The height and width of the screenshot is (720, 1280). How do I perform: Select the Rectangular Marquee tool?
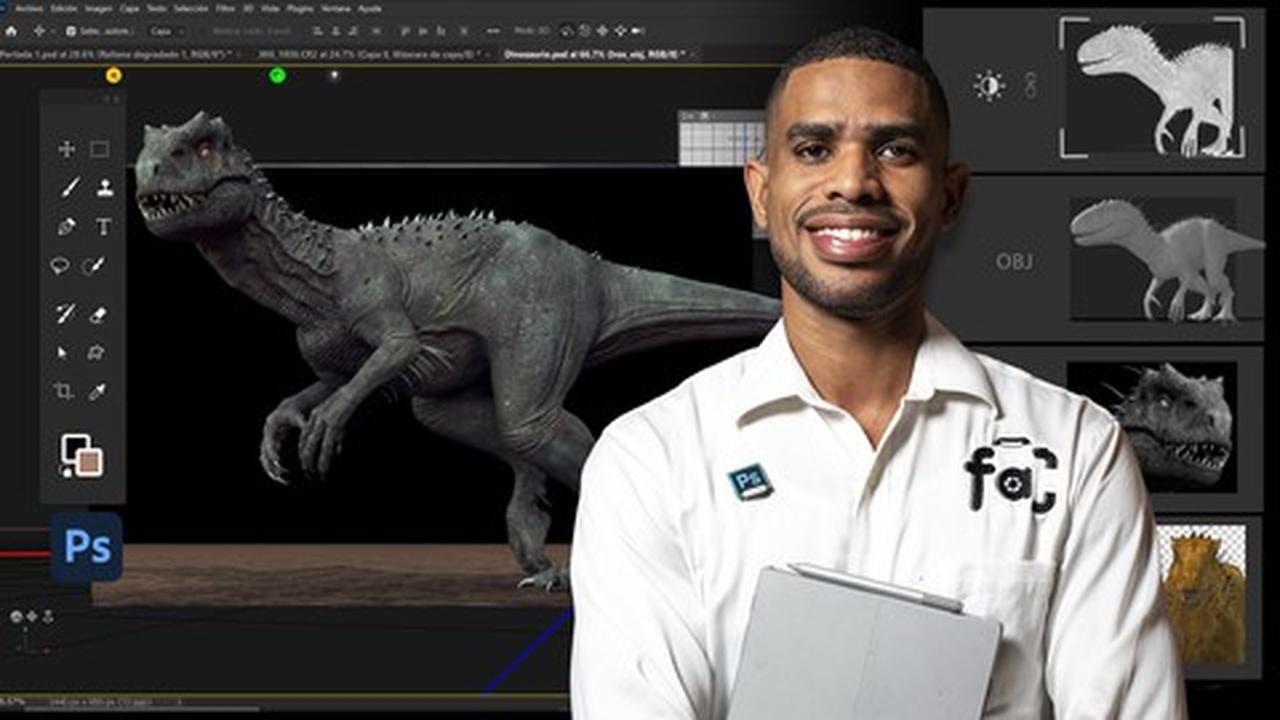tap(99, 149)
